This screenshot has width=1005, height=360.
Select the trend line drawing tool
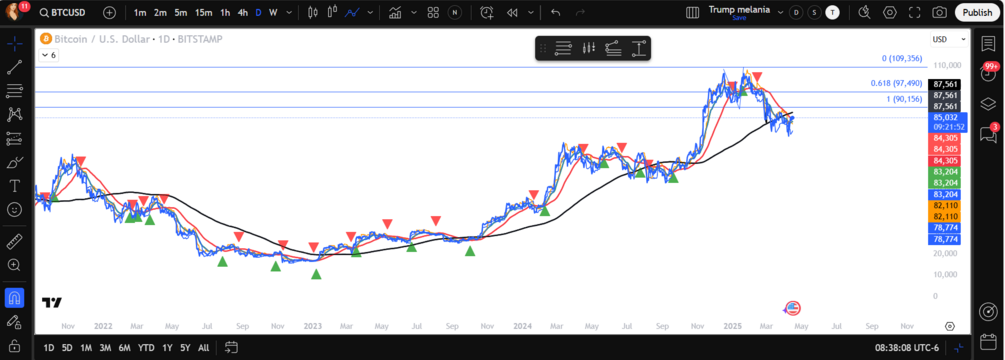coord(15,66)
